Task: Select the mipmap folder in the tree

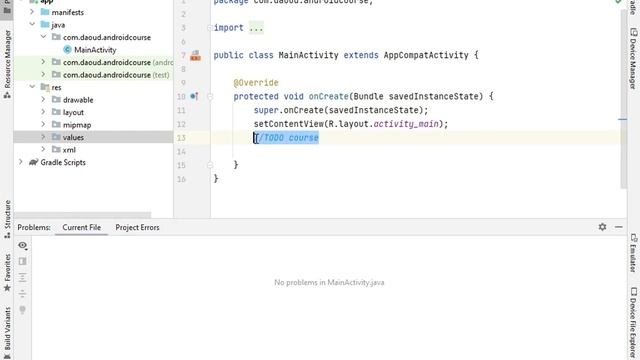Action: point(77,125)
